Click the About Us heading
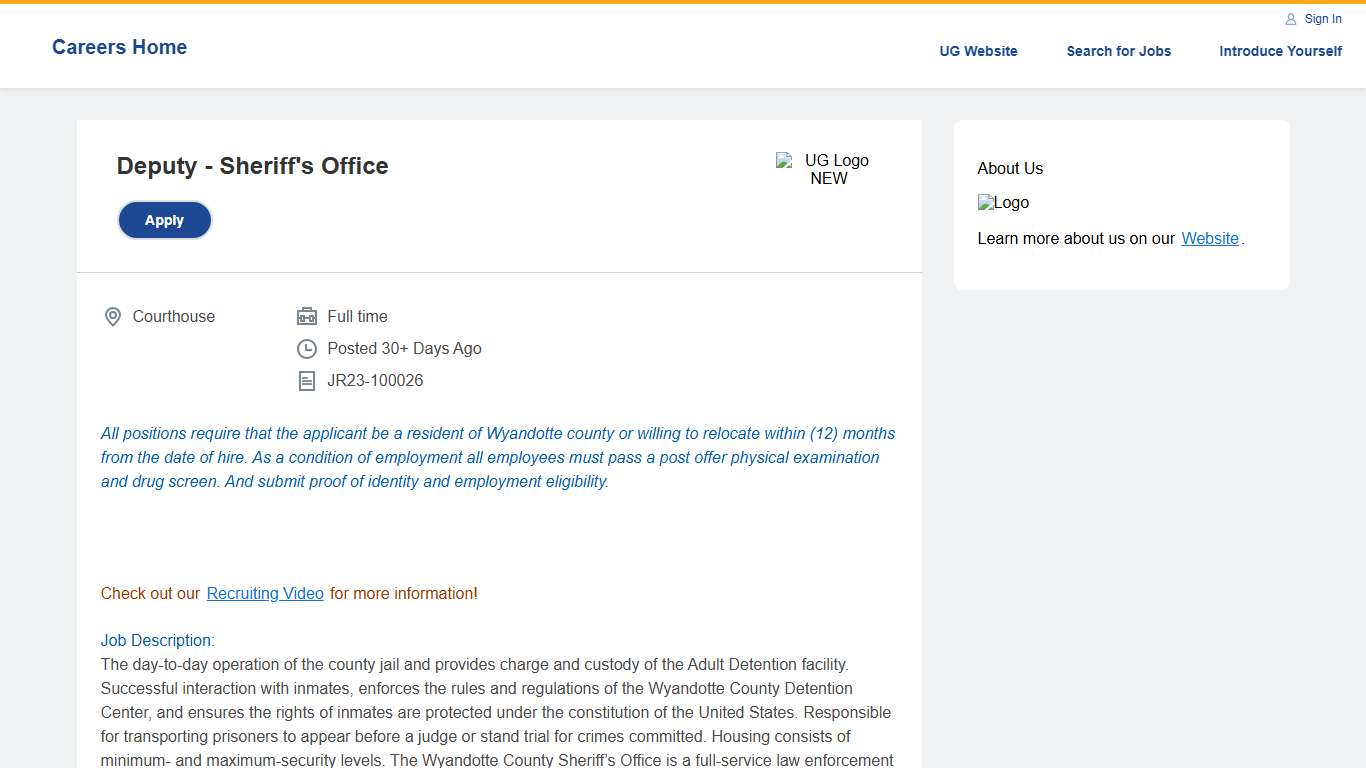This screenshot has height=768, width=1366. (x=1010, y=169)
